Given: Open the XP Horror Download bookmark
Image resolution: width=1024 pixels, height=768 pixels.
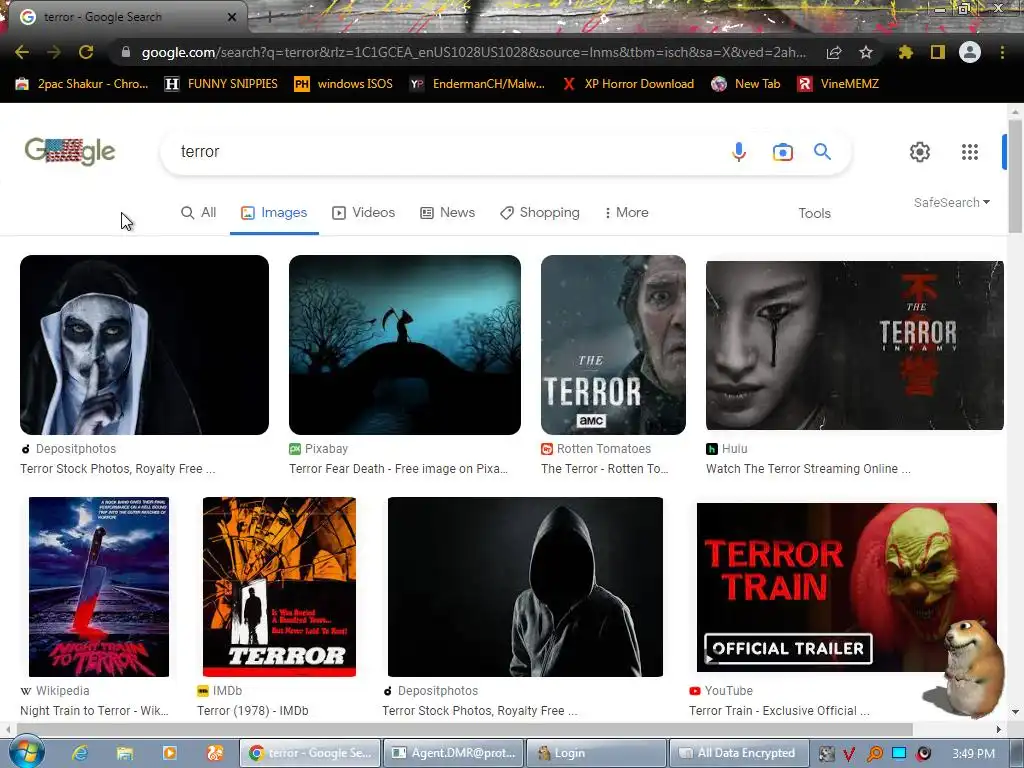Looking at the screenshot, I should pyautogui.click(x=628, y=84).
